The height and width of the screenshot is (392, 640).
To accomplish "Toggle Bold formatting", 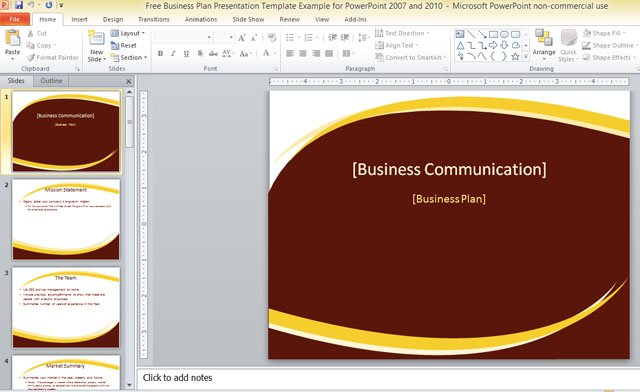I will 160,53.
